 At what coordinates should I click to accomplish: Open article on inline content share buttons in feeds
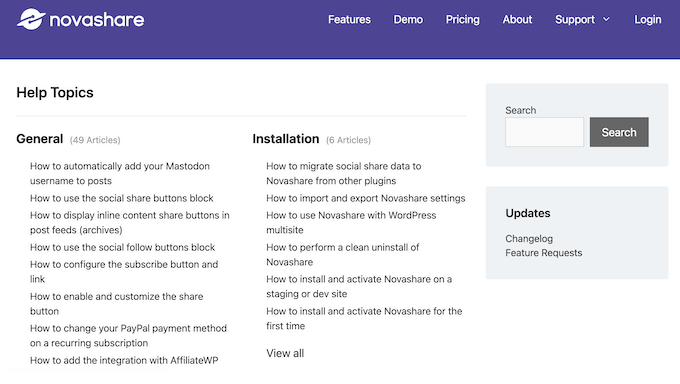(x=130, y=223)
